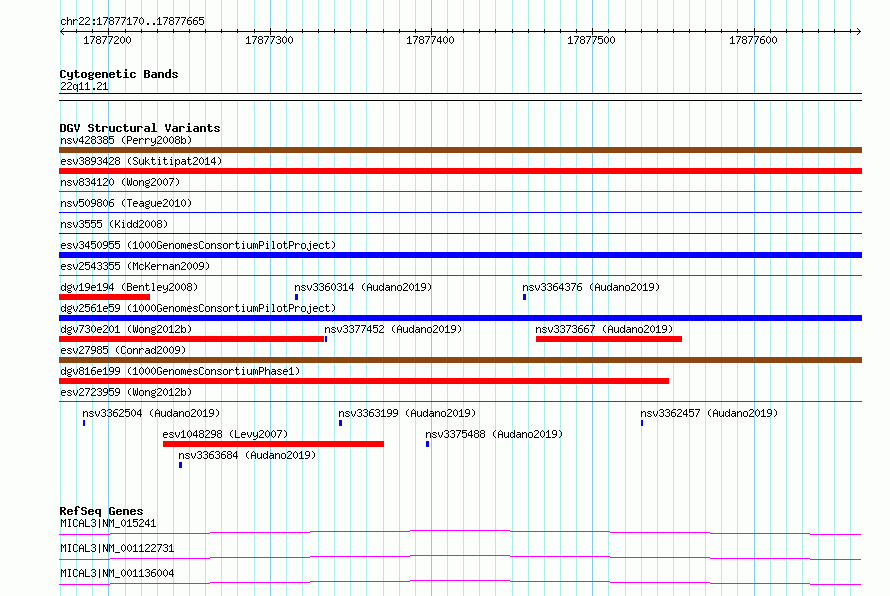Image resolution: width=890 pixels, height=596 pixels.
Task: Open the esv2723959 (Wong2012b) label
Action: pos(126,392)
